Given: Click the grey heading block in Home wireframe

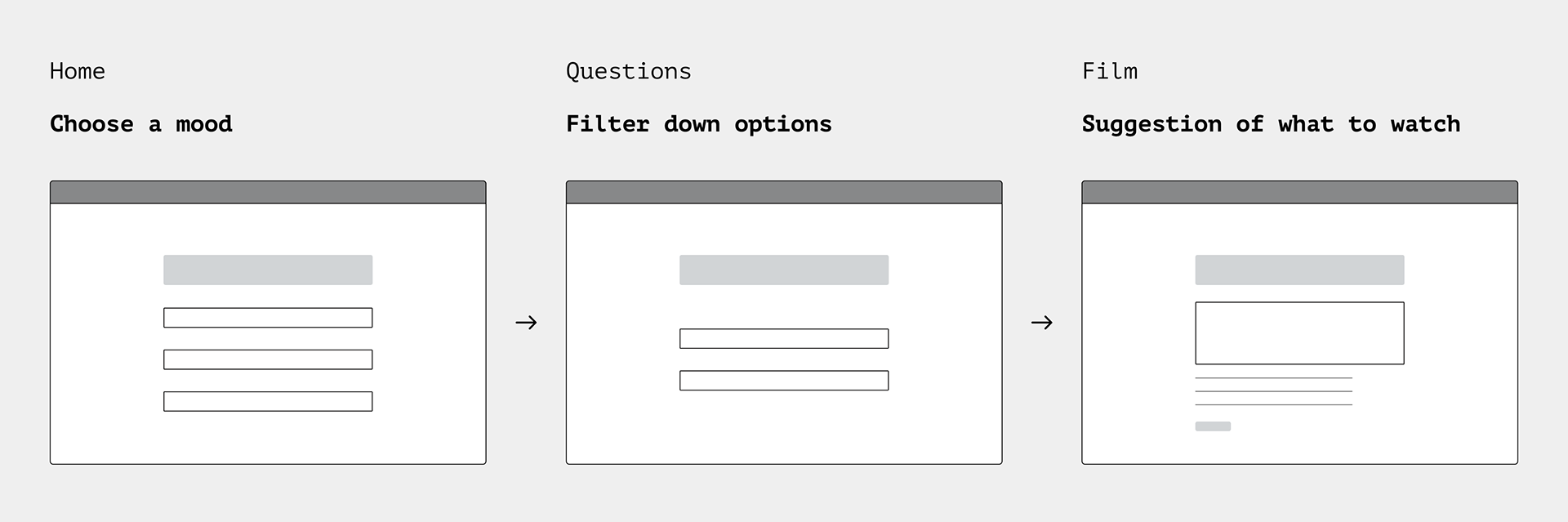Looking at the screenshot, I should point(268,270).
